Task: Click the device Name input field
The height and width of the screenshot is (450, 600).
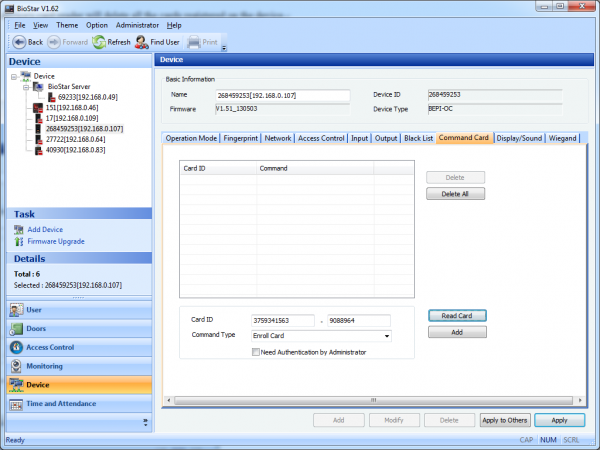Action: pos(283,96)
